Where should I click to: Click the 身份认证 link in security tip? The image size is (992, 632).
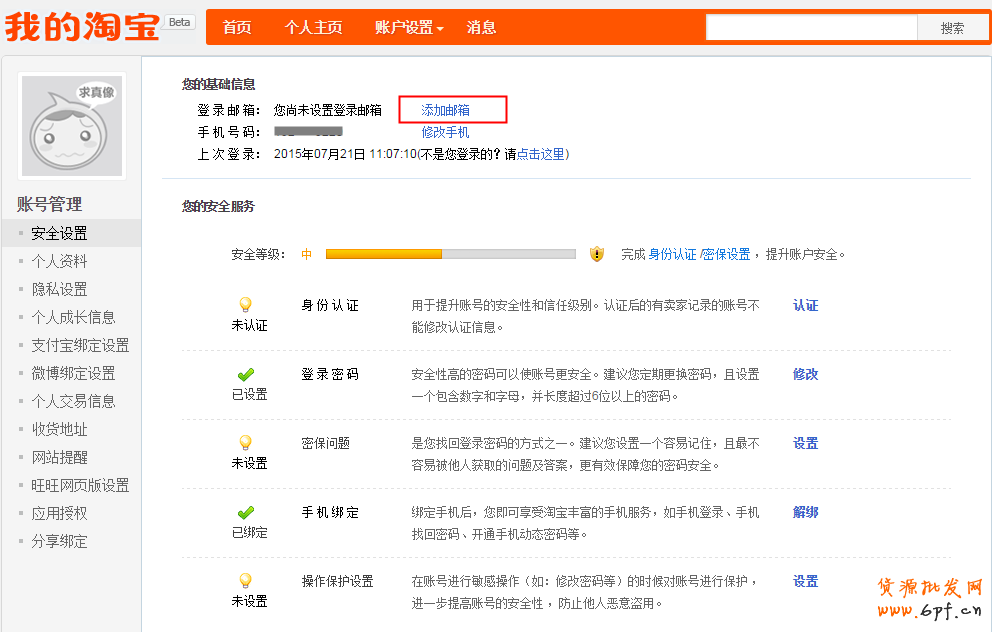pos(673,254)
